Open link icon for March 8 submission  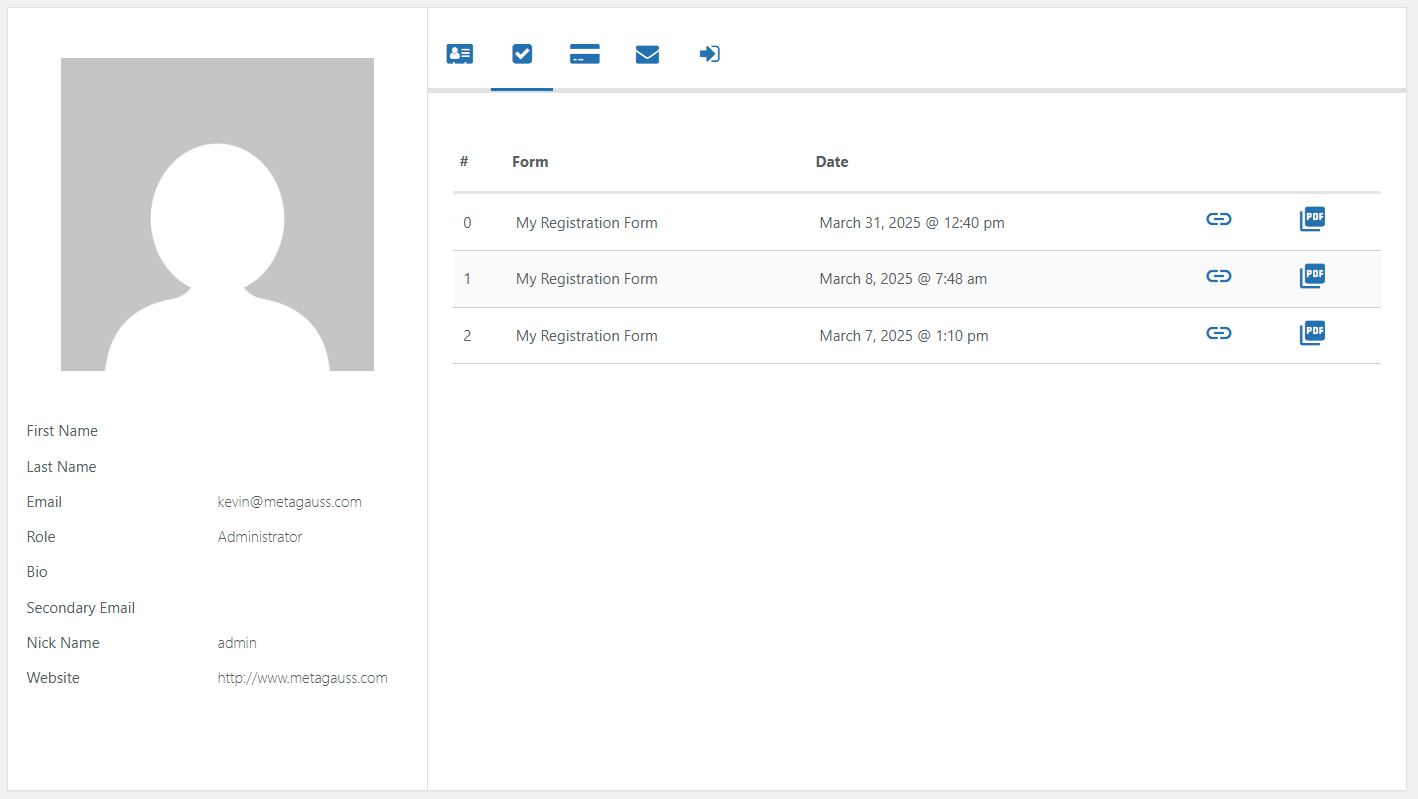pos(1218,277)
